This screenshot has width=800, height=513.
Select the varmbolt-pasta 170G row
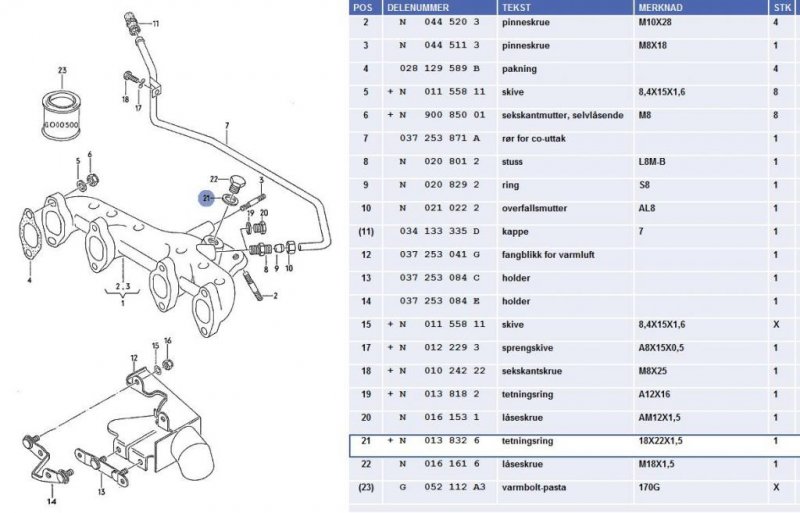tap(574, 487)
